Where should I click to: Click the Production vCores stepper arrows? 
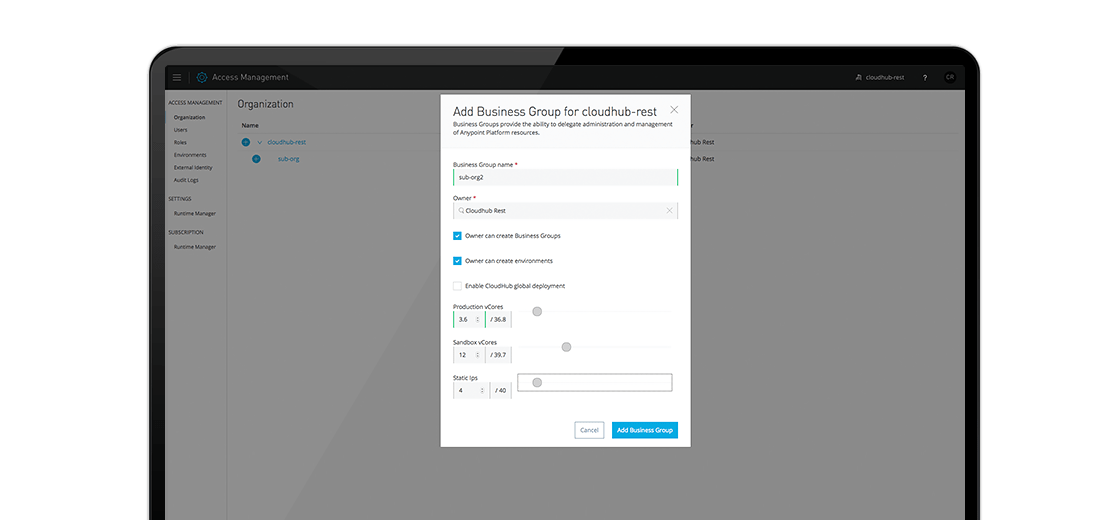pyautogui.click(x=478, y=320)
